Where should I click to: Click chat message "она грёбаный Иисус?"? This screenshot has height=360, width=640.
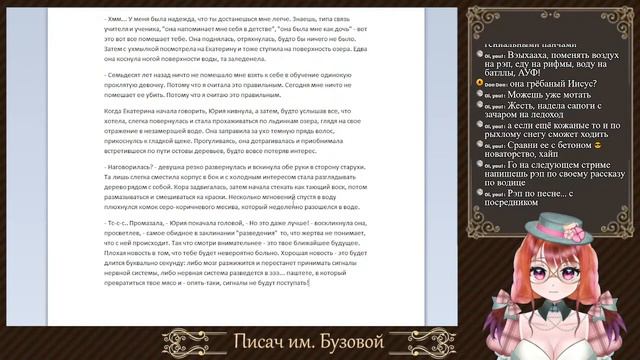tap(553, 84)
